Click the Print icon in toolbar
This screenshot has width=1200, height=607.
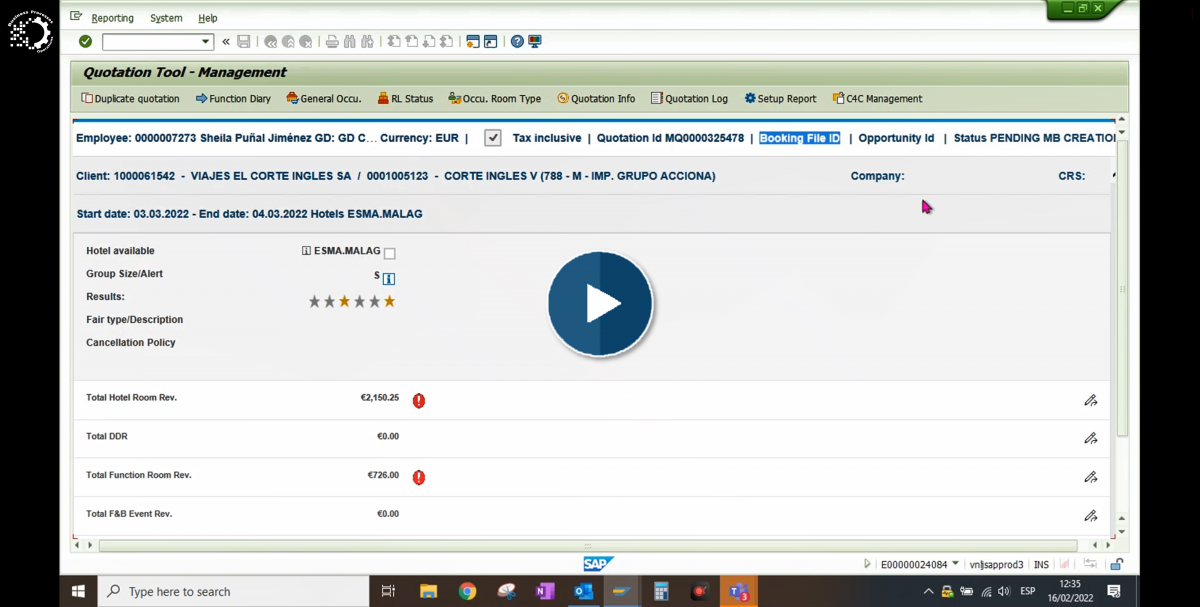pos(332,42)
